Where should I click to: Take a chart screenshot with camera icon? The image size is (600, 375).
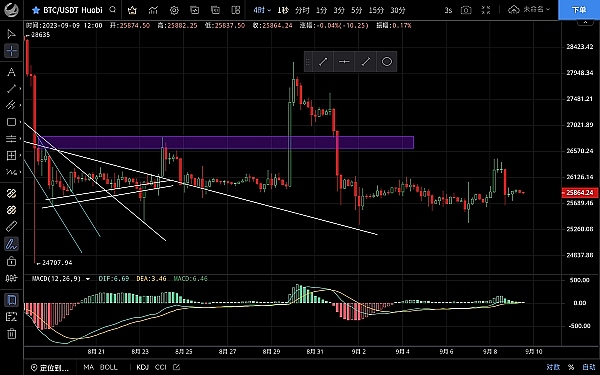pyautogui.click(x=466, y=10)
